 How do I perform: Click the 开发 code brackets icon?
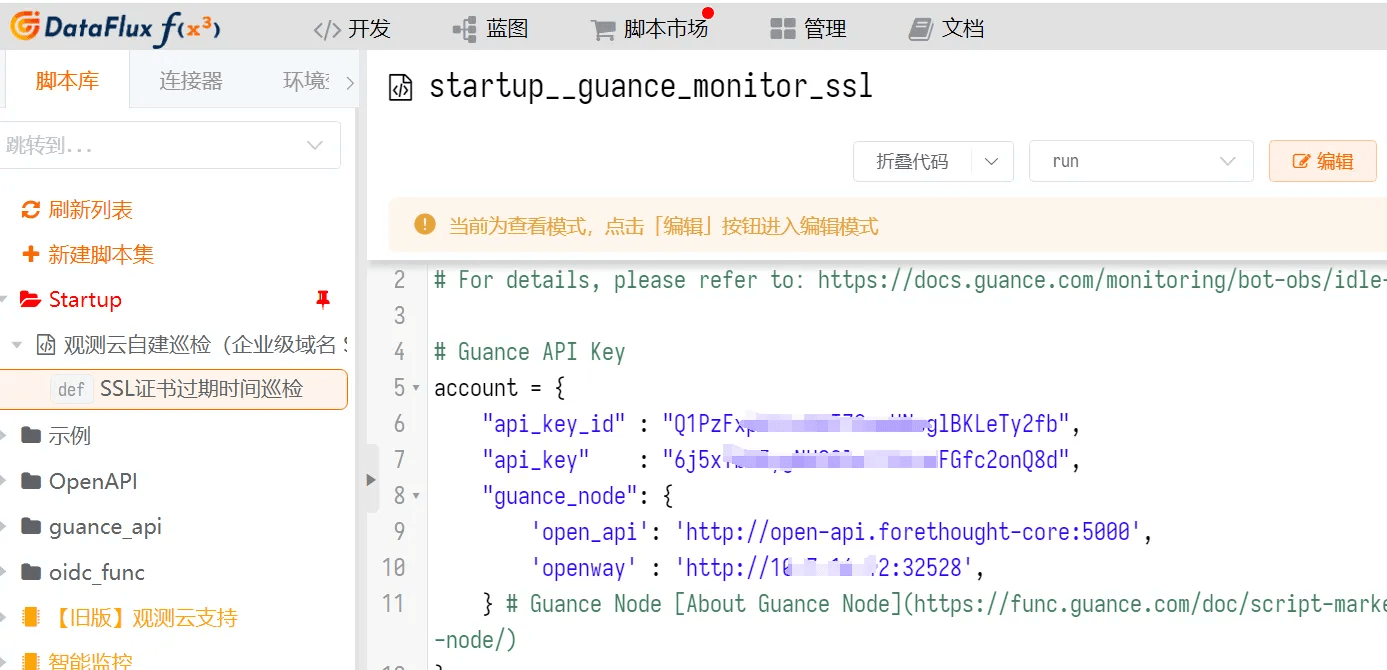point(327,30)
